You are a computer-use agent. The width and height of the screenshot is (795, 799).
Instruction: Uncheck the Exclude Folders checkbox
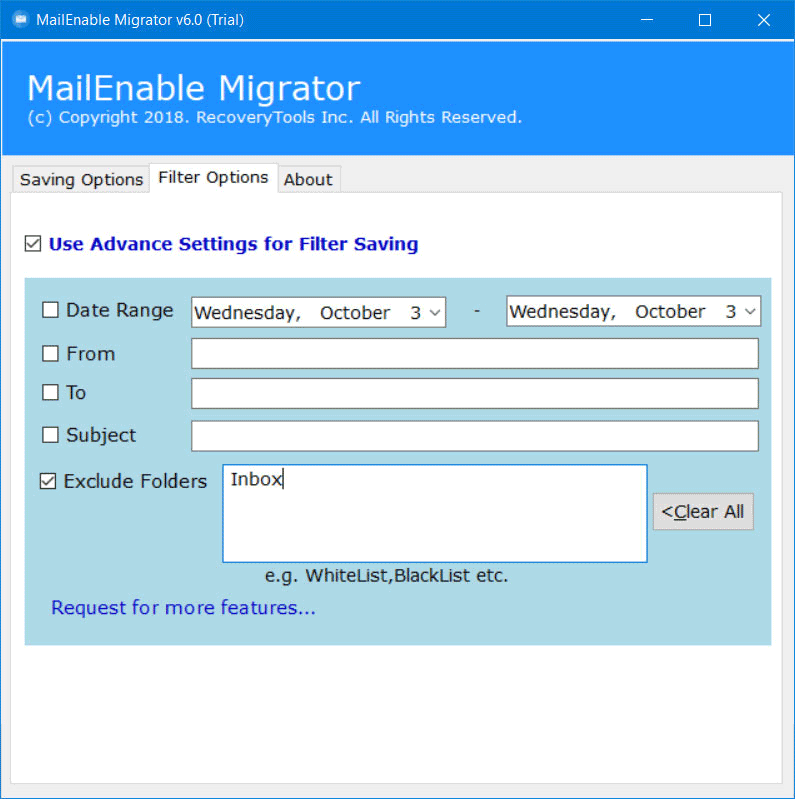click(x=48, y=481)
